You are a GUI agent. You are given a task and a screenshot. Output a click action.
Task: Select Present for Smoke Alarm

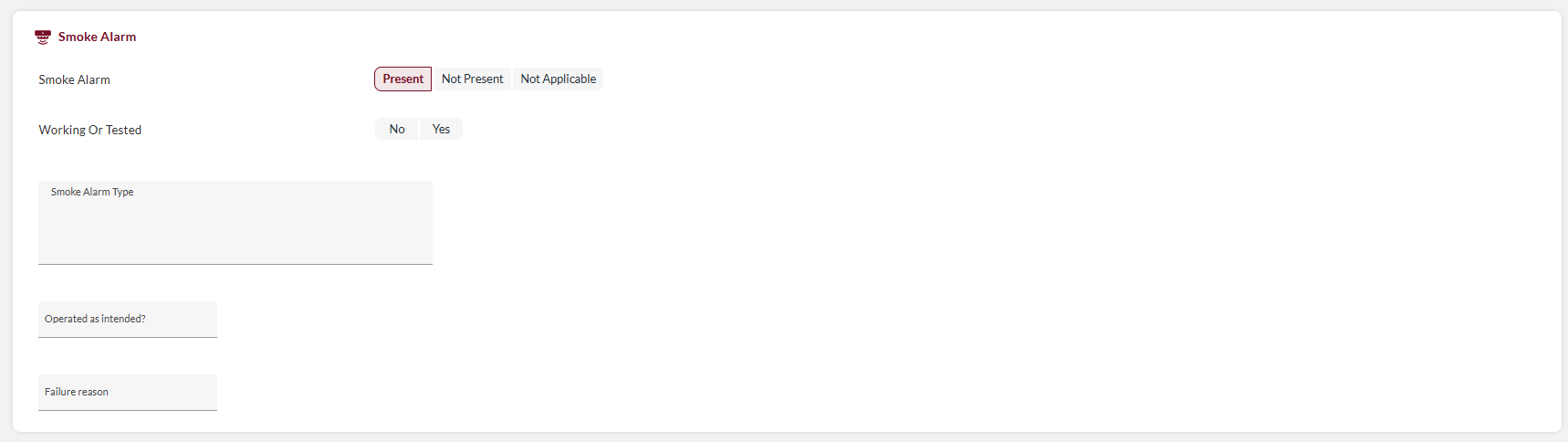pyautogui.click(x=402, y=79)
